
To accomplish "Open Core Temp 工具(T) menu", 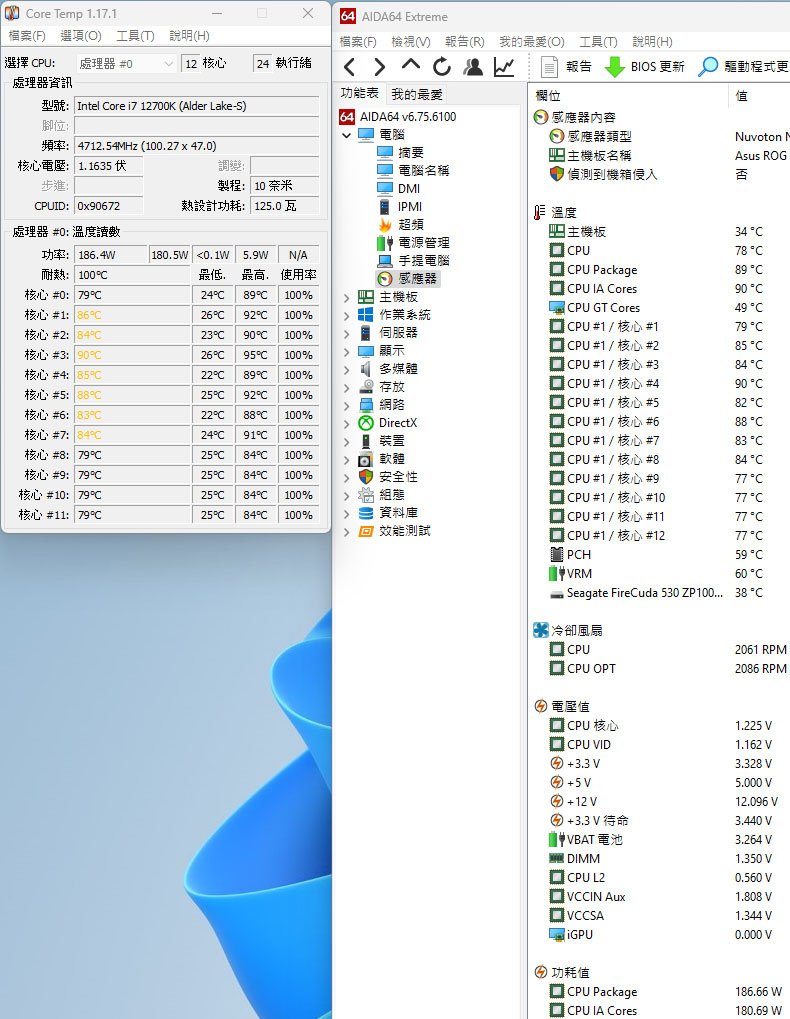I will [x=135, y=36].
